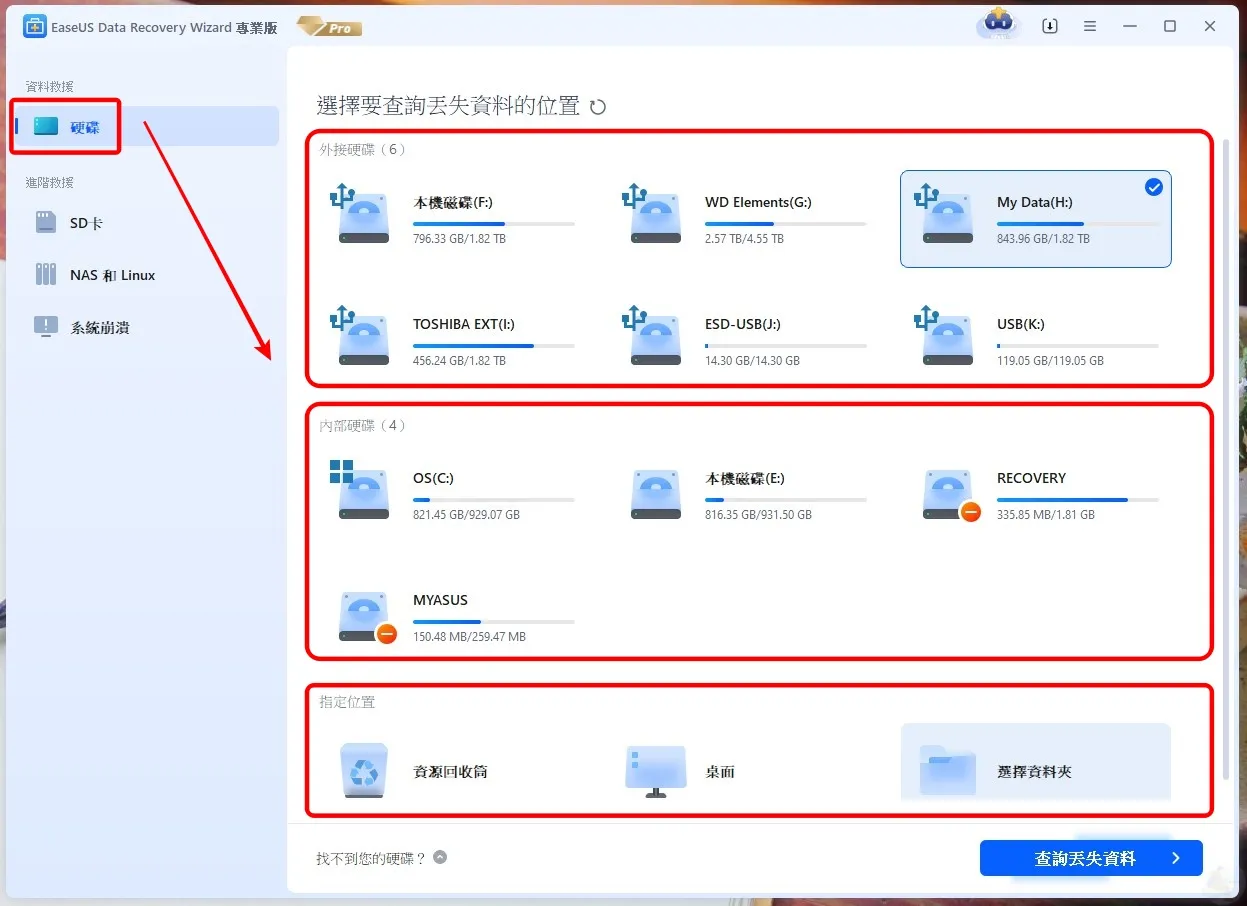Viewport: 1247px width, 906px height.
Task: Click the 桌面 desktop monitor icon
Action: [x=656, y=771]
